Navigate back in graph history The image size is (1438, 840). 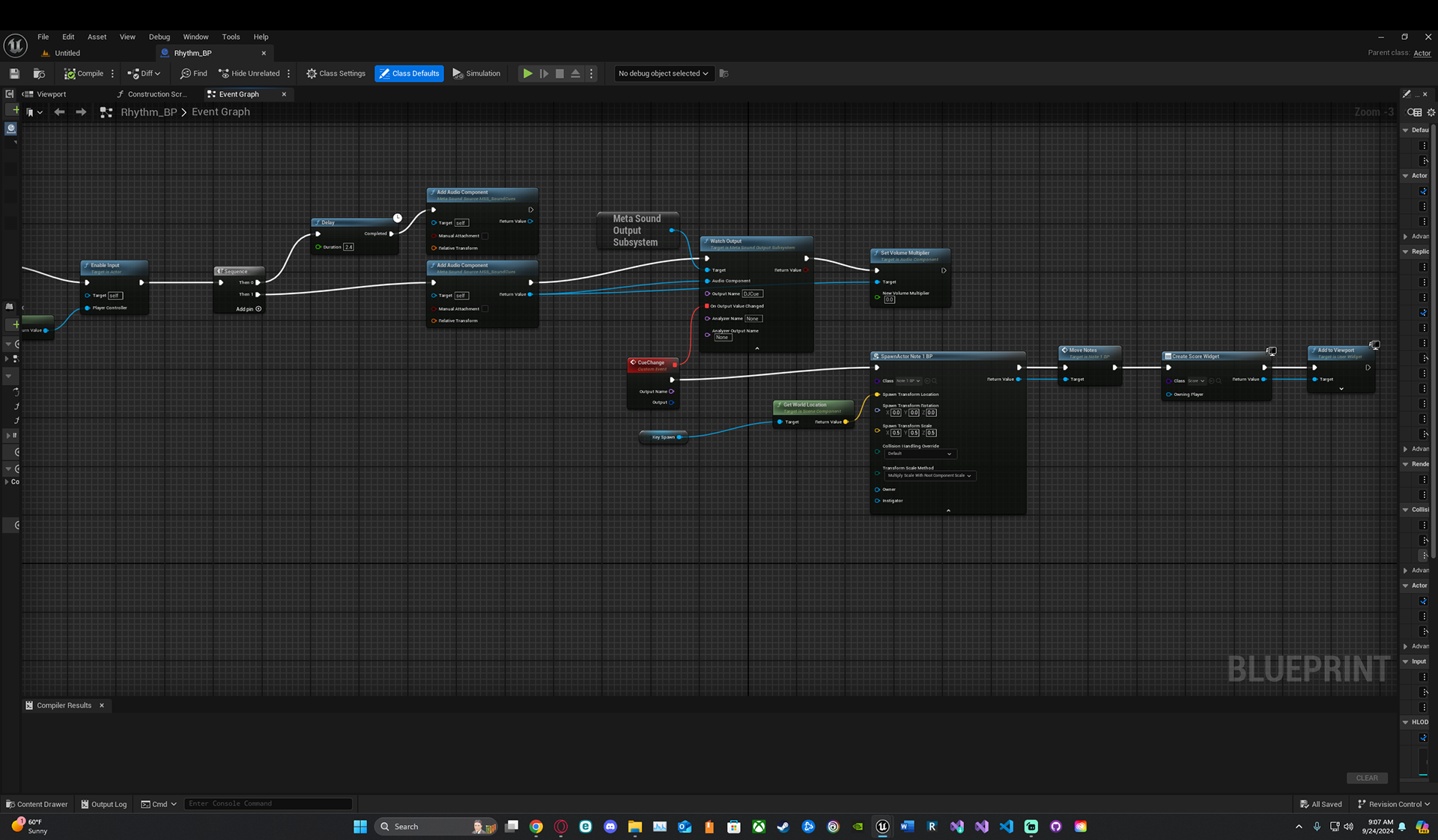click(59, 112)
